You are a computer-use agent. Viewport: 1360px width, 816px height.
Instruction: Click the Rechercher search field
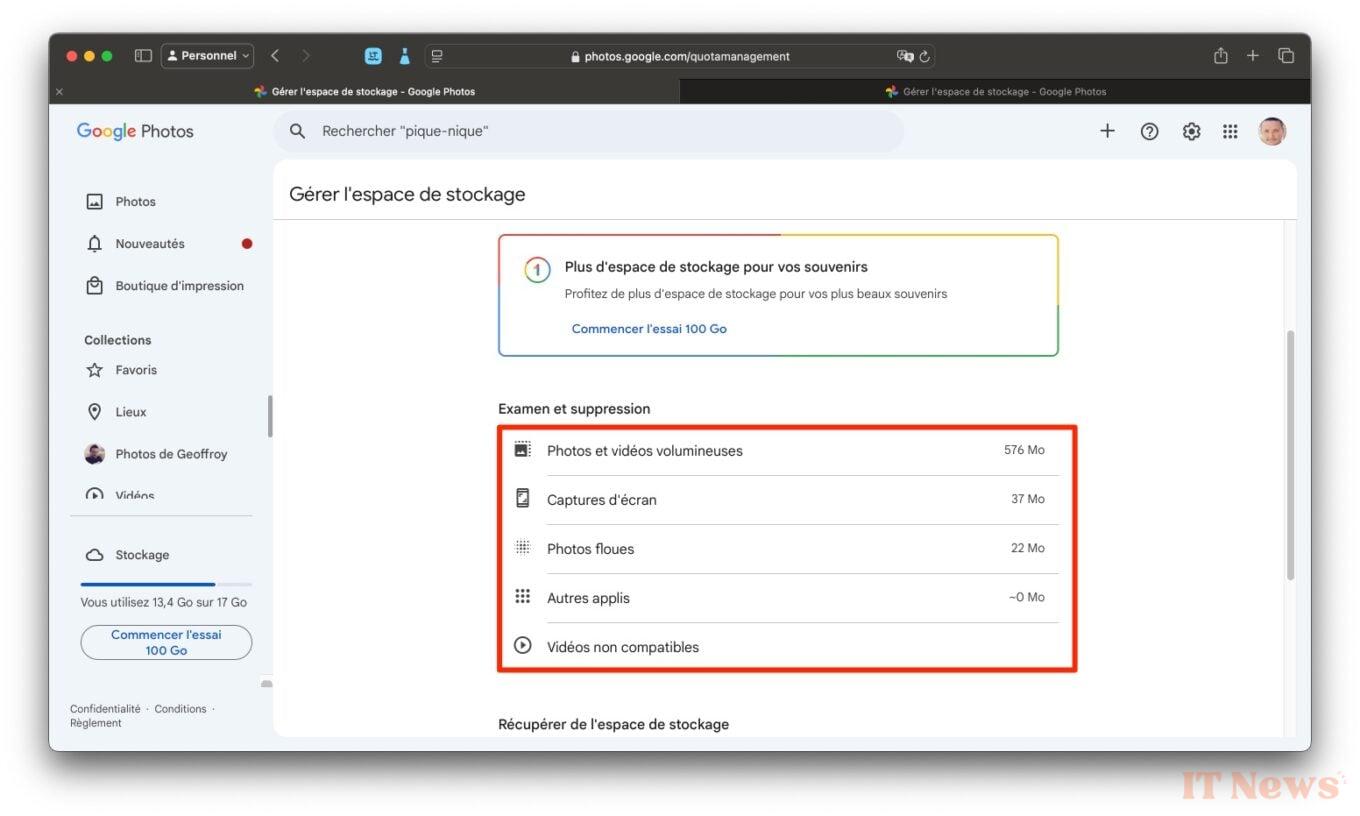tap(600, 131)
